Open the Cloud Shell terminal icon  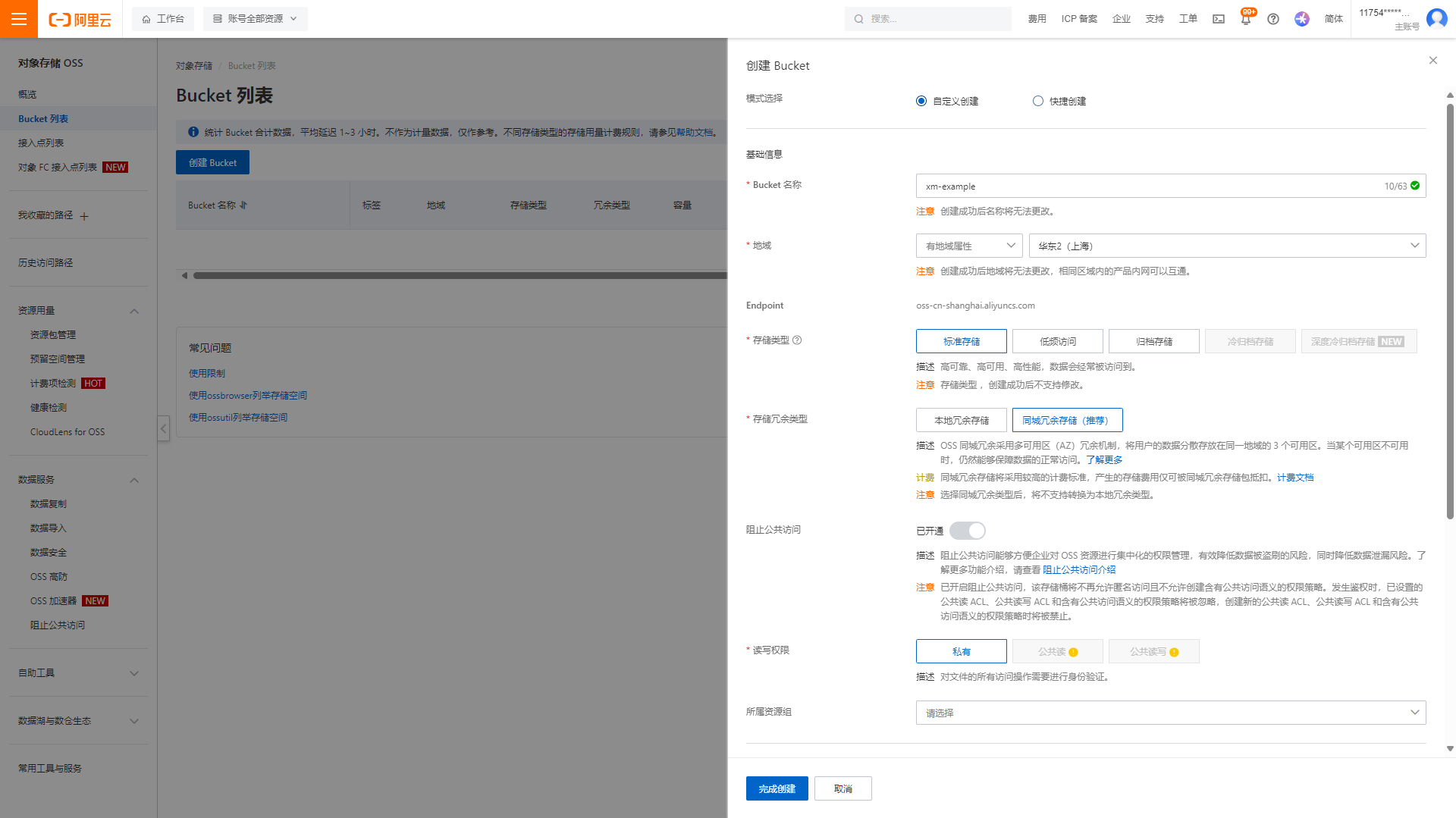1218,19
